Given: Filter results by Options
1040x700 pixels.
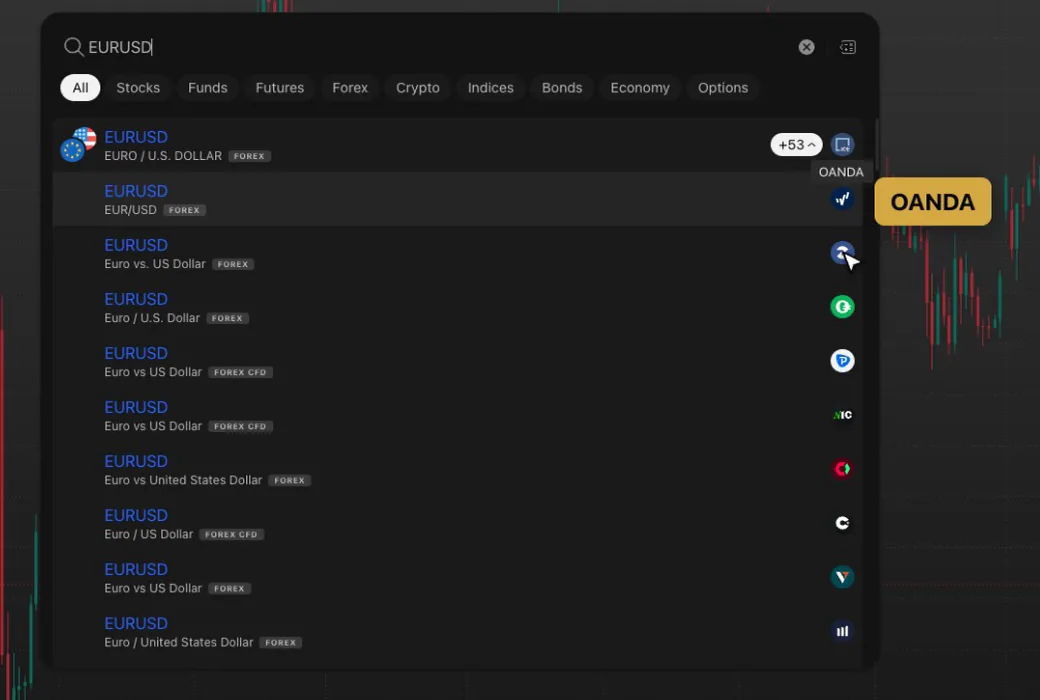Looking at the screenshot, I should (x=723, y=88).
